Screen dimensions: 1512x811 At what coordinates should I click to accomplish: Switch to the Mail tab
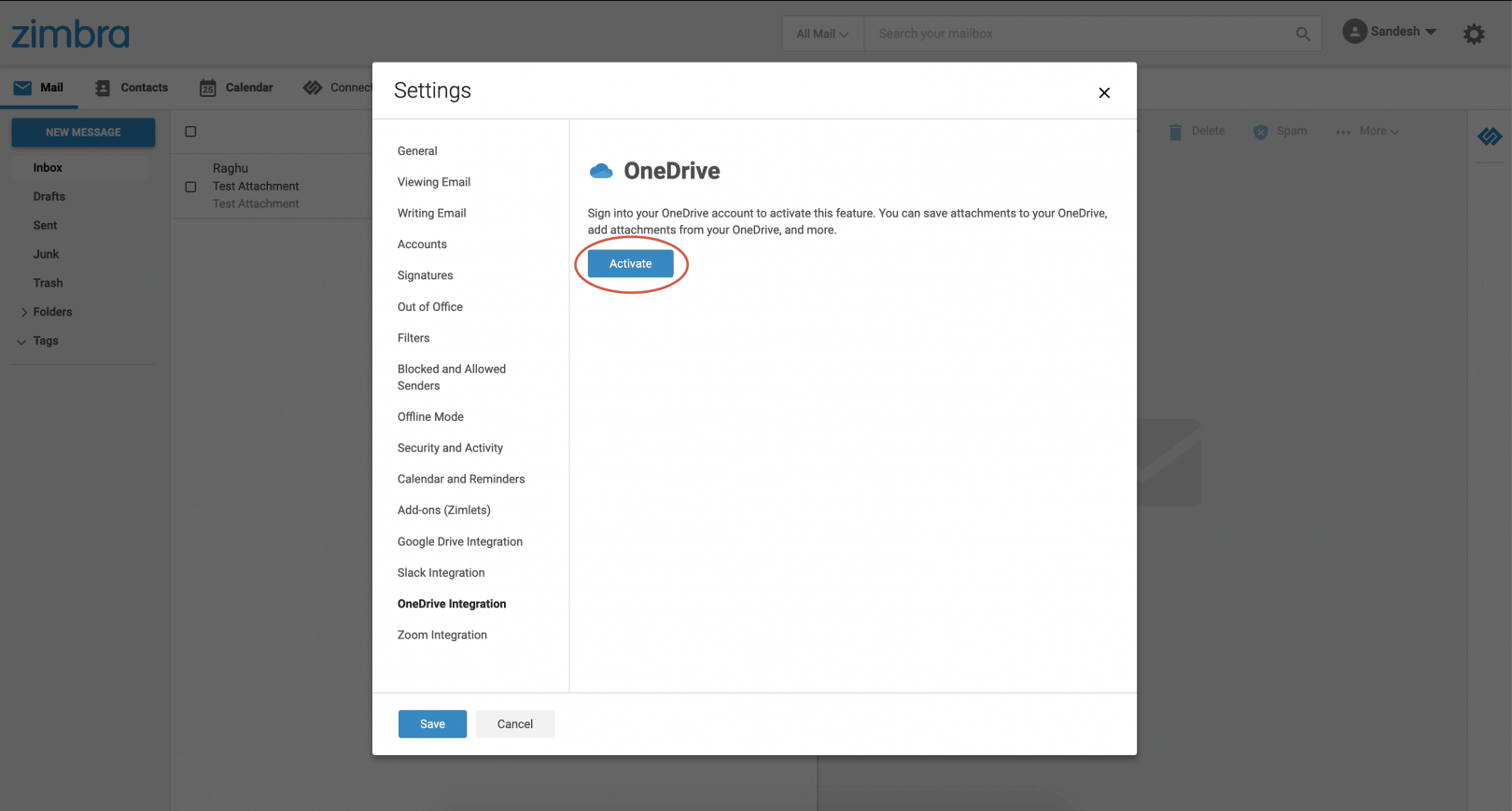(x=38, y=88)
